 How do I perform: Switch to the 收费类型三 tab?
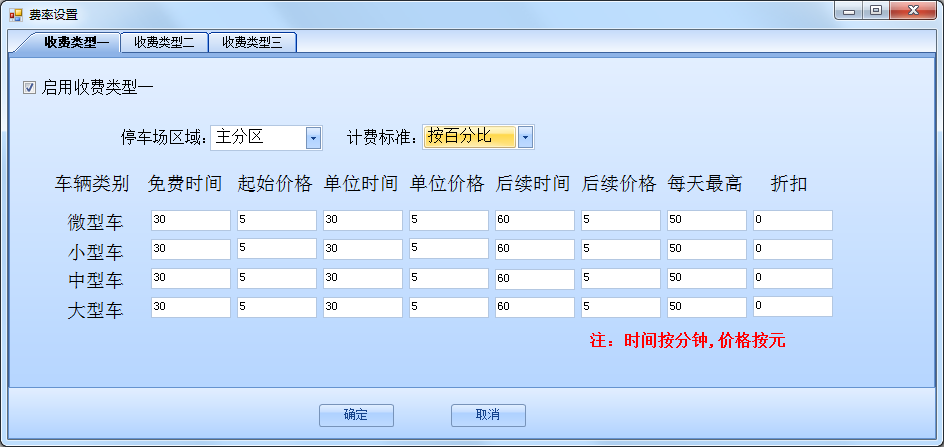tap(252, 42)
